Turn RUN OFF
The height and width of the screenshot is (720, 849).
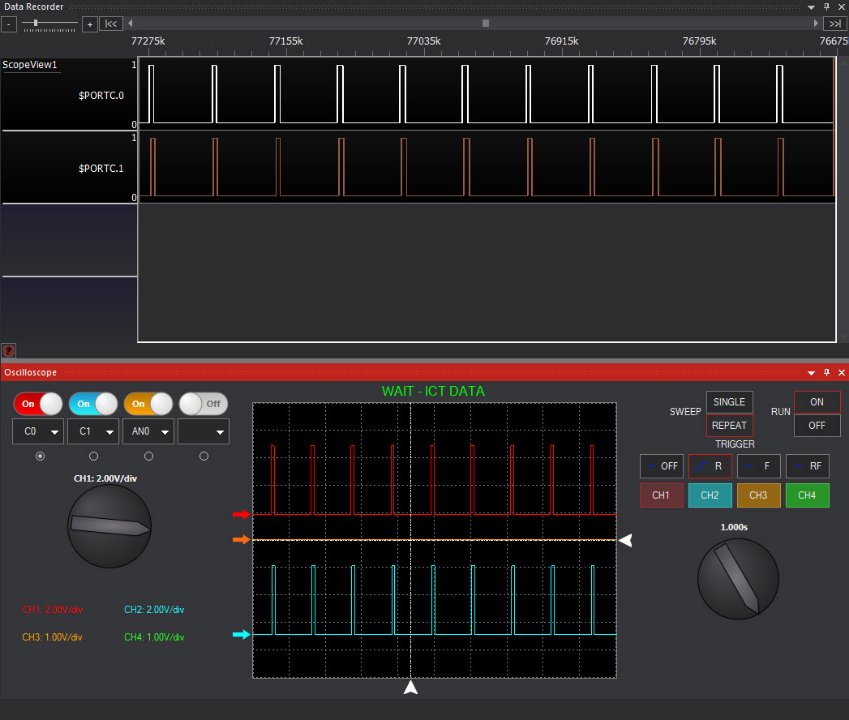coord(817,426)
